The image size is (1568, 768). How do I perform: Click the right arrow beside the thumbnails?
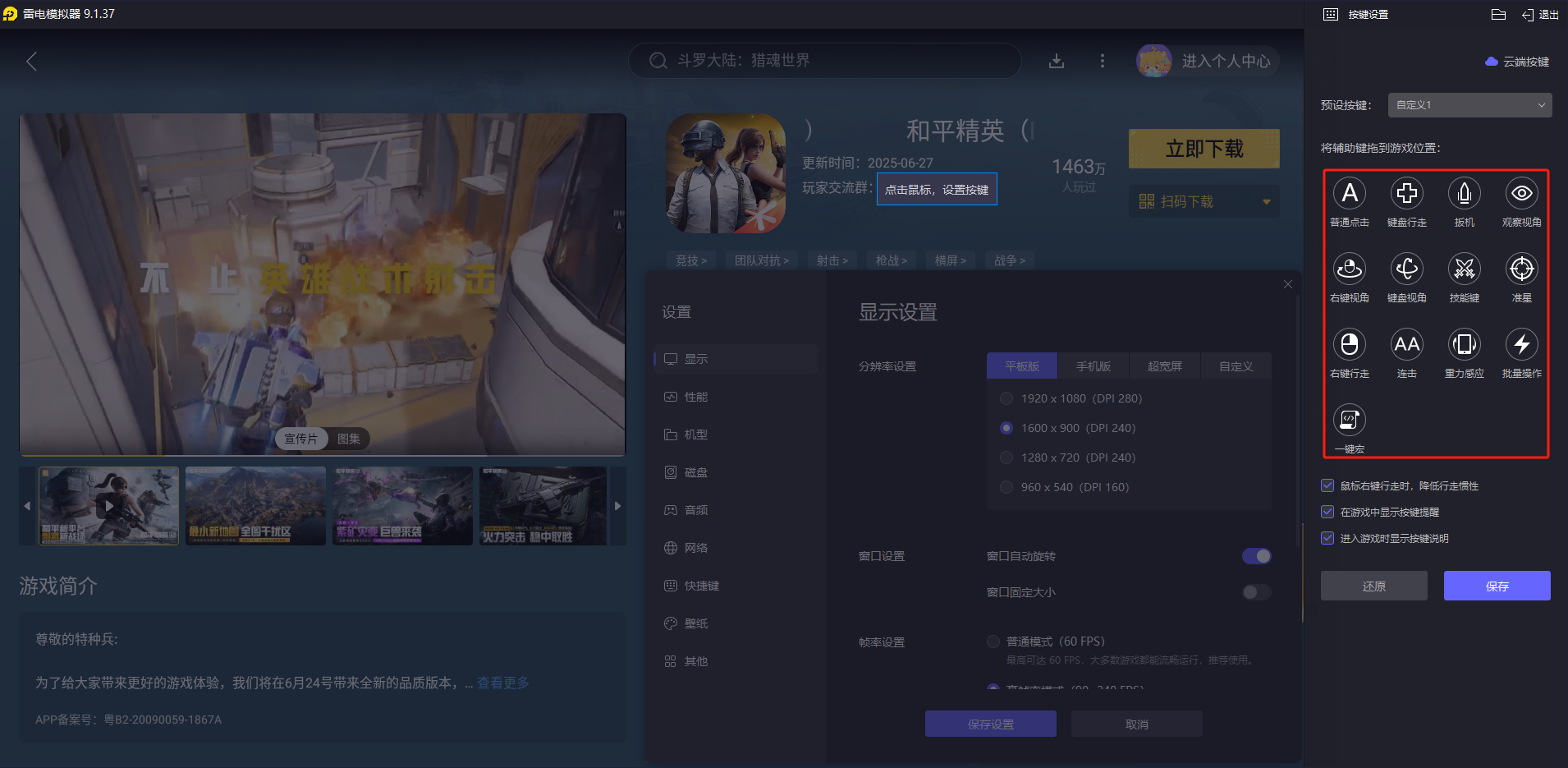(x=618, y=506)
